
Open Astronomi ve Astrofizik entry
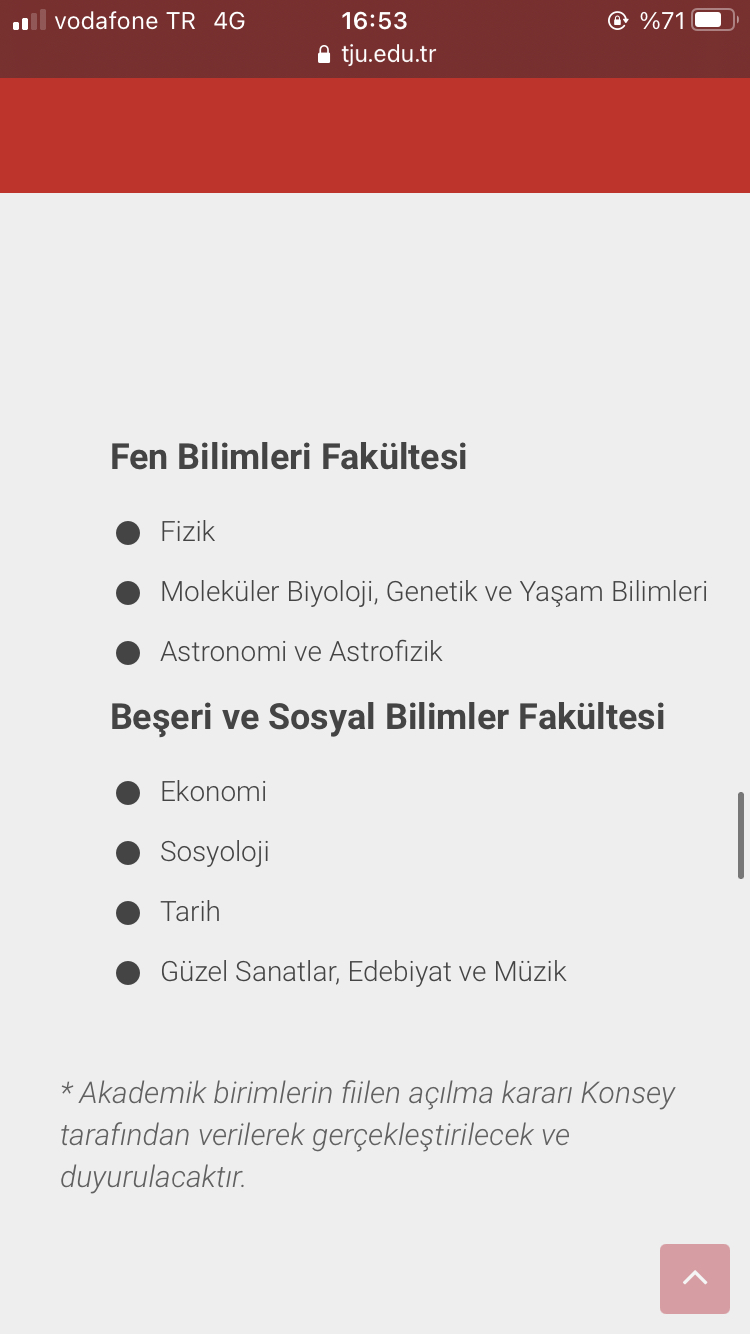[x=301, y=652]
